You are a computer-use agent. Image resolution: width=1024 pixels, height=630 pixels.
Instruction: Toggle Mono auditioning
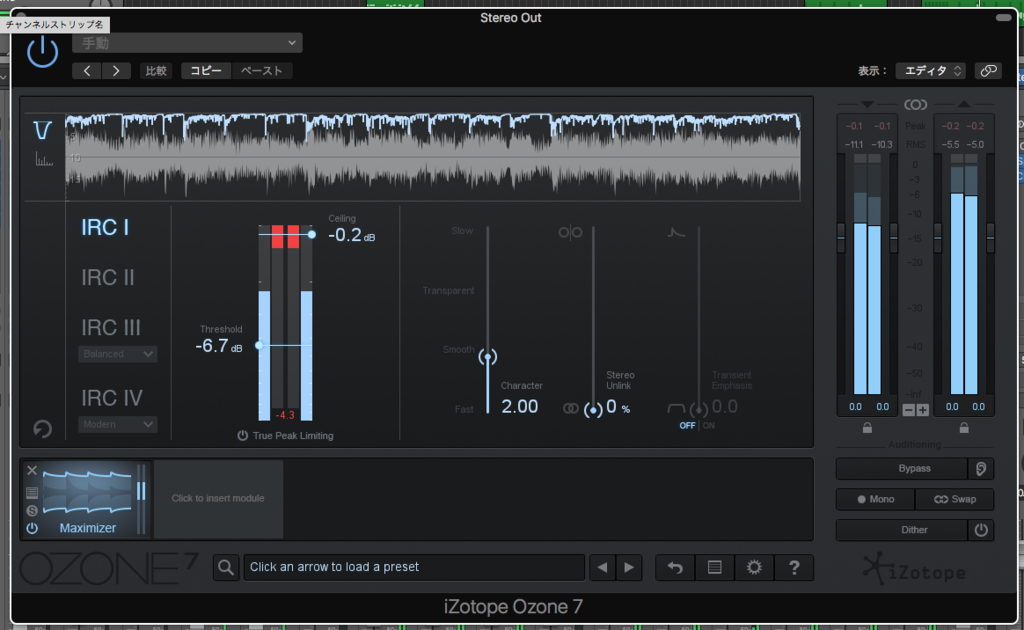tap(875, 499)
